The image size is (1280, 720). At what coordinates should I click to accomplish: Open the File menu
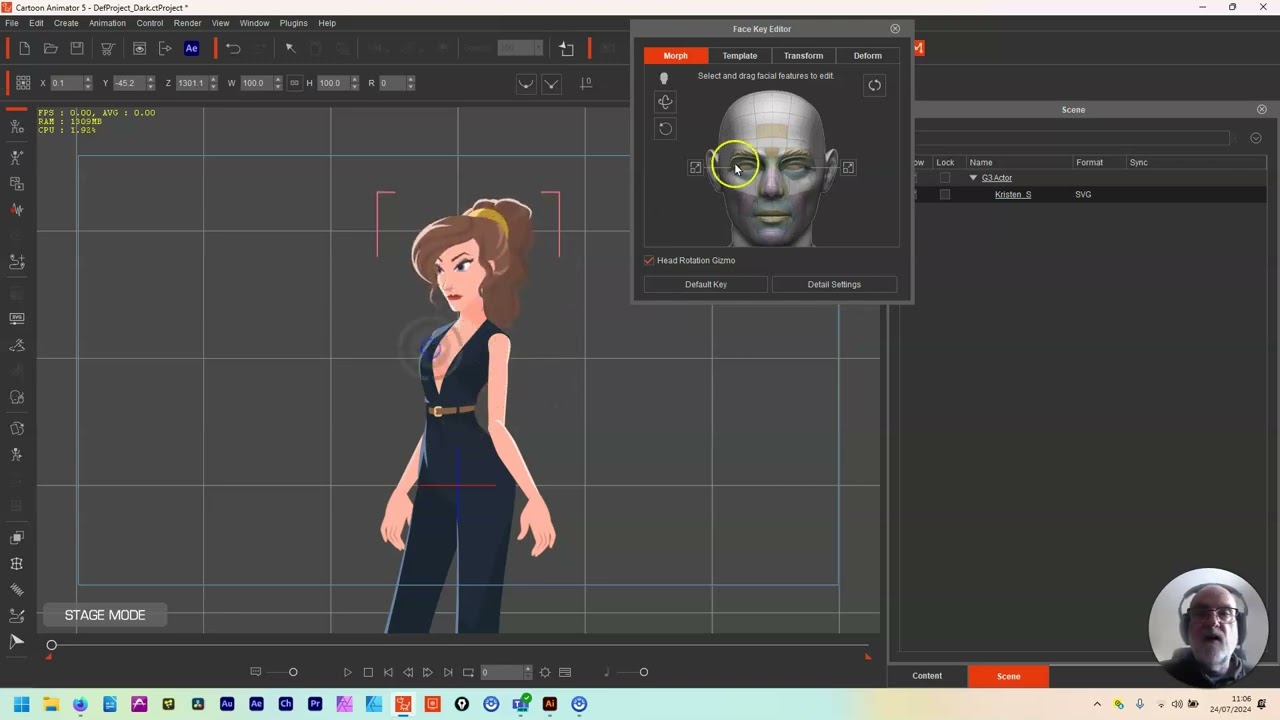12,23
